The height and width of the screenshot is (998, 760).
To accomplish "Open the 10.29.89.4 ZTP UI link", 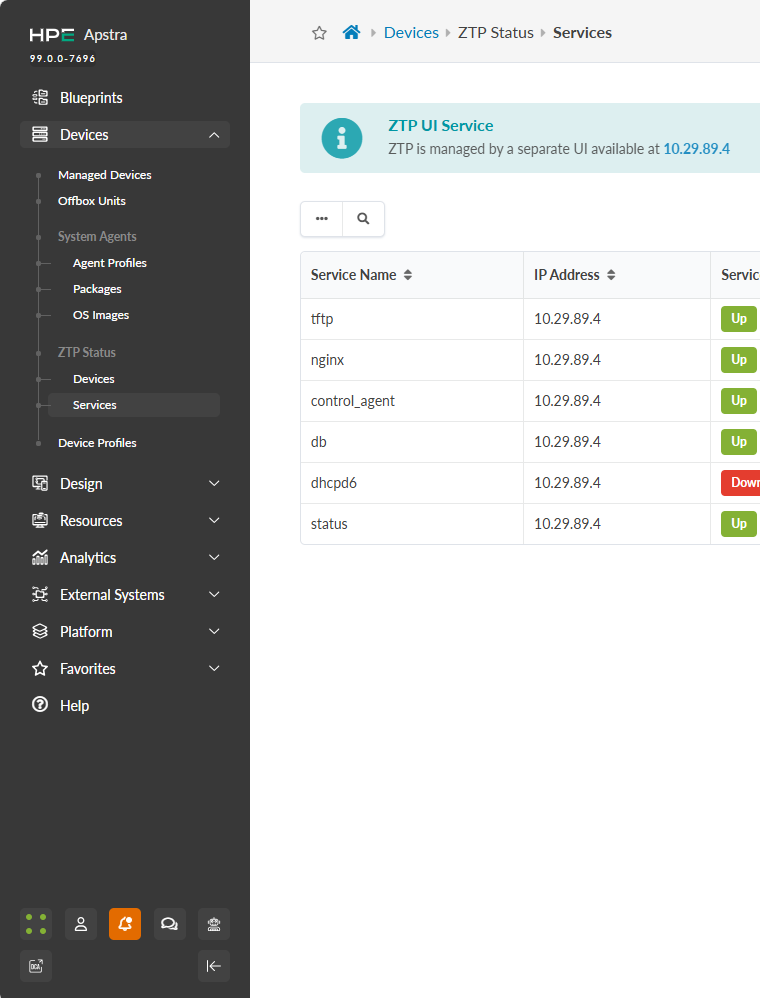I will pyautogui.click(x=696, y=149).
